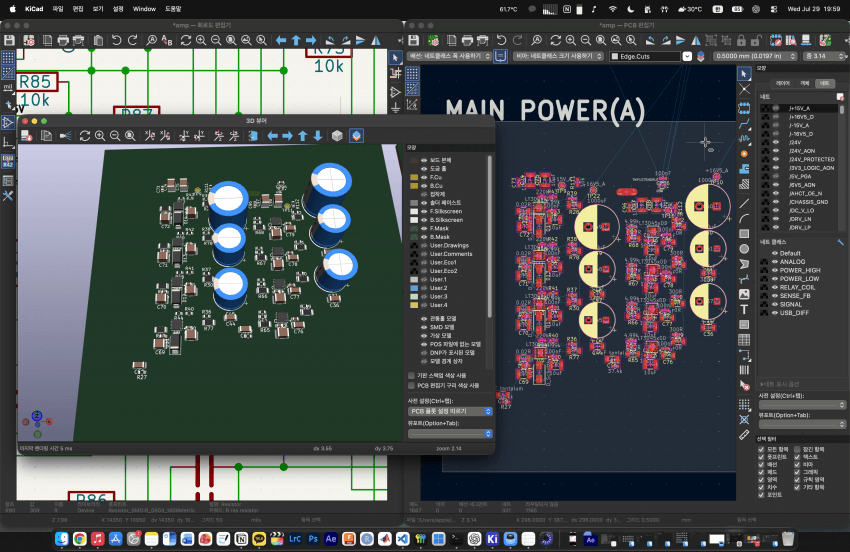Select the measure ruler tool

744,435
